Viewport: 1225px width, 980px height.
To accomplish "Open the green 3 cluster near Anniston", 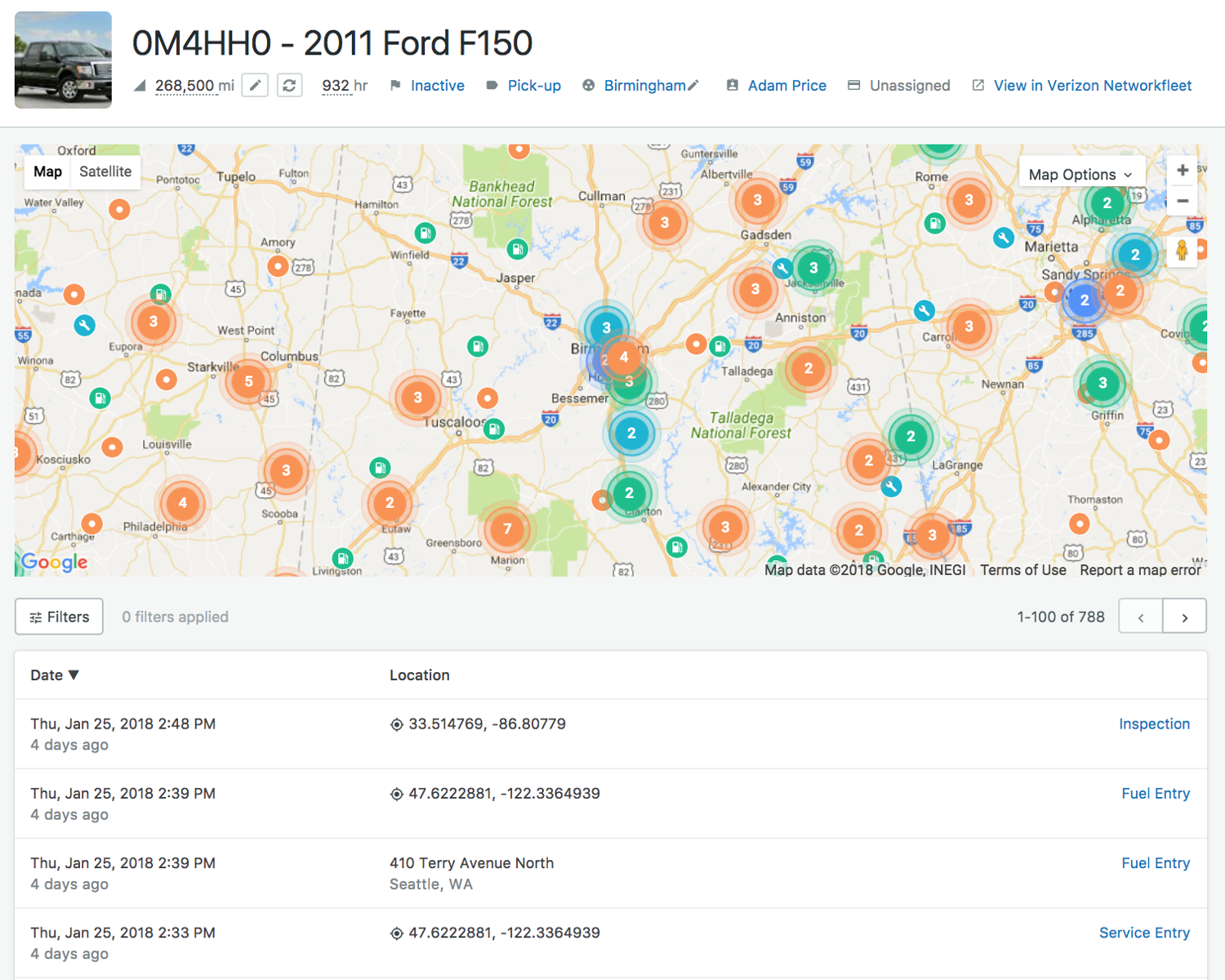I will (x=813, y=268).
